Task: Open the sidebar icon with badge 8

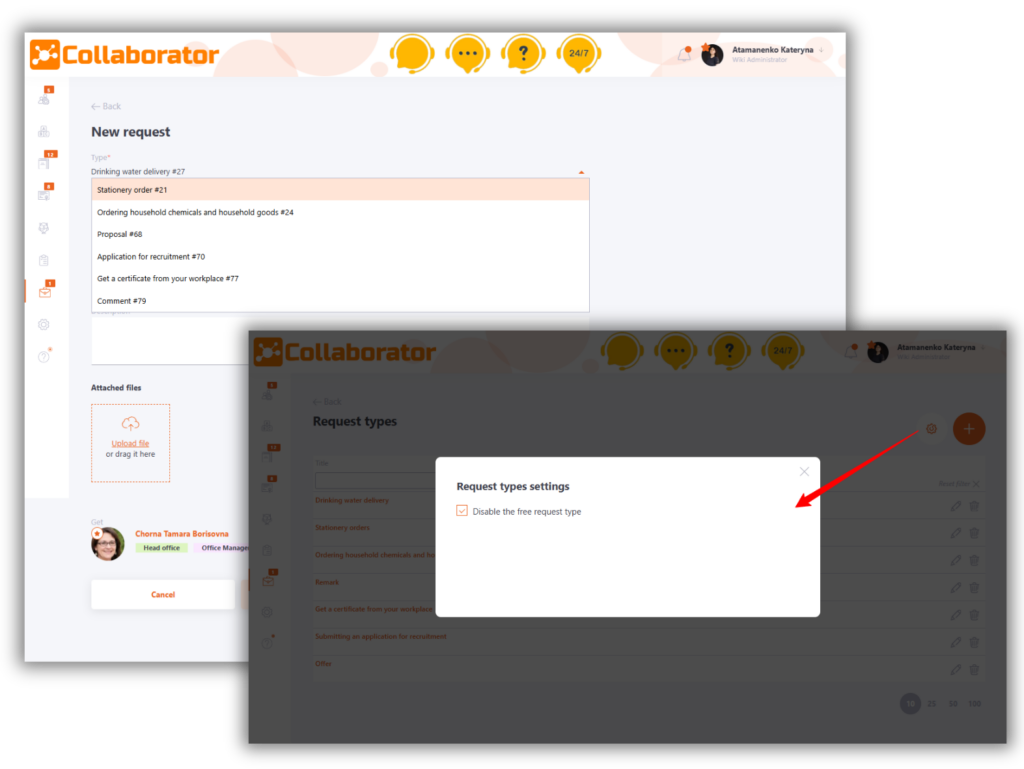Action: pos(44,195)
